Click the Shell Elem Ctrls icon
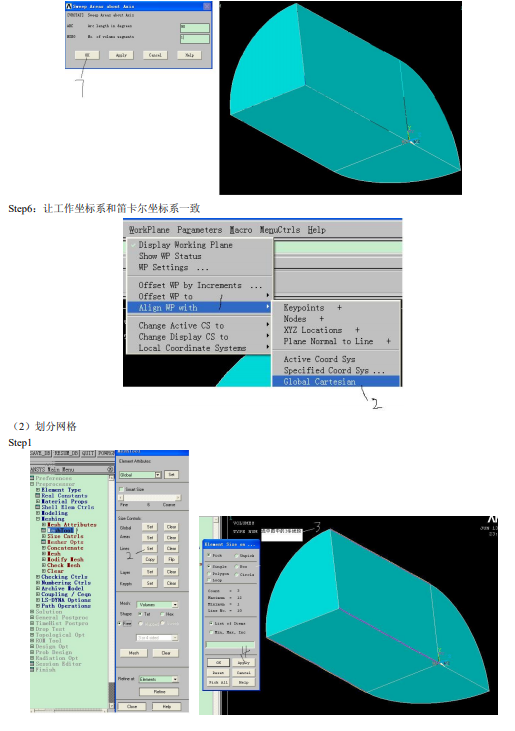 pos(38,507)
